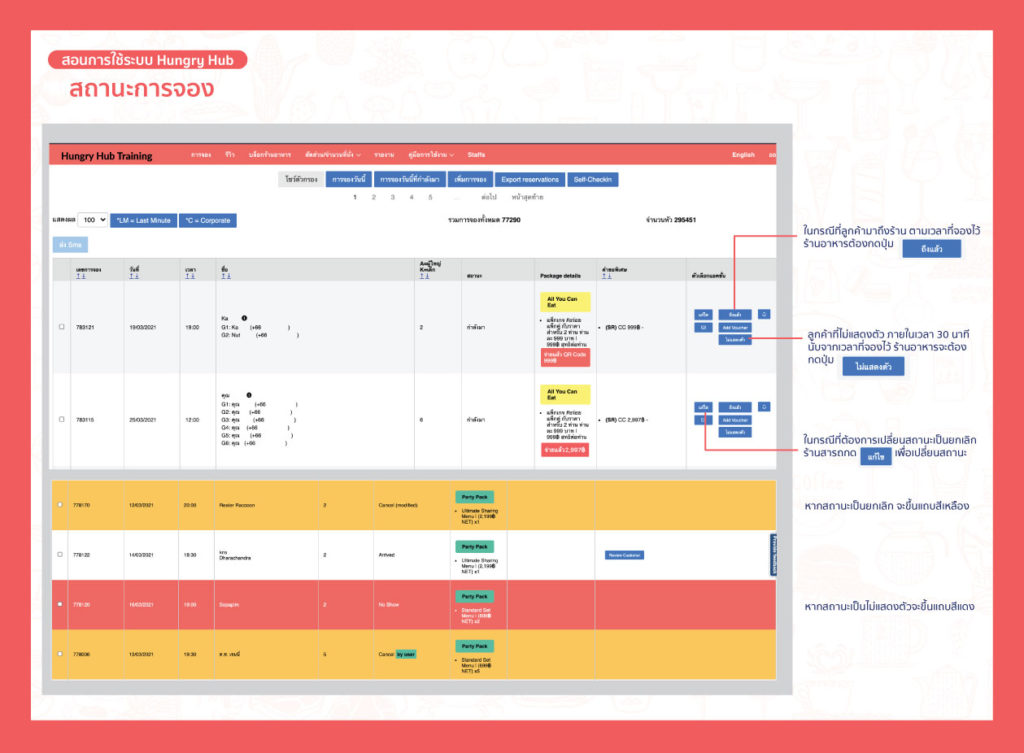
Task: Open the บล็อกร้านอาหาร nav item
Action: pyautogui.click(x=270, y=155)
